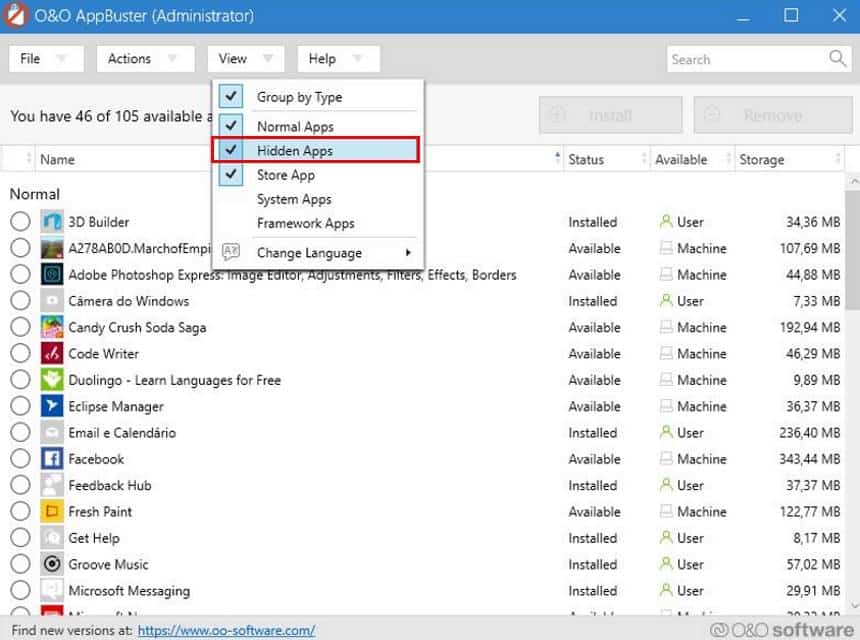
Task: Sort the list by Name column
Action: pyautogui.click(x=57, y=159)
